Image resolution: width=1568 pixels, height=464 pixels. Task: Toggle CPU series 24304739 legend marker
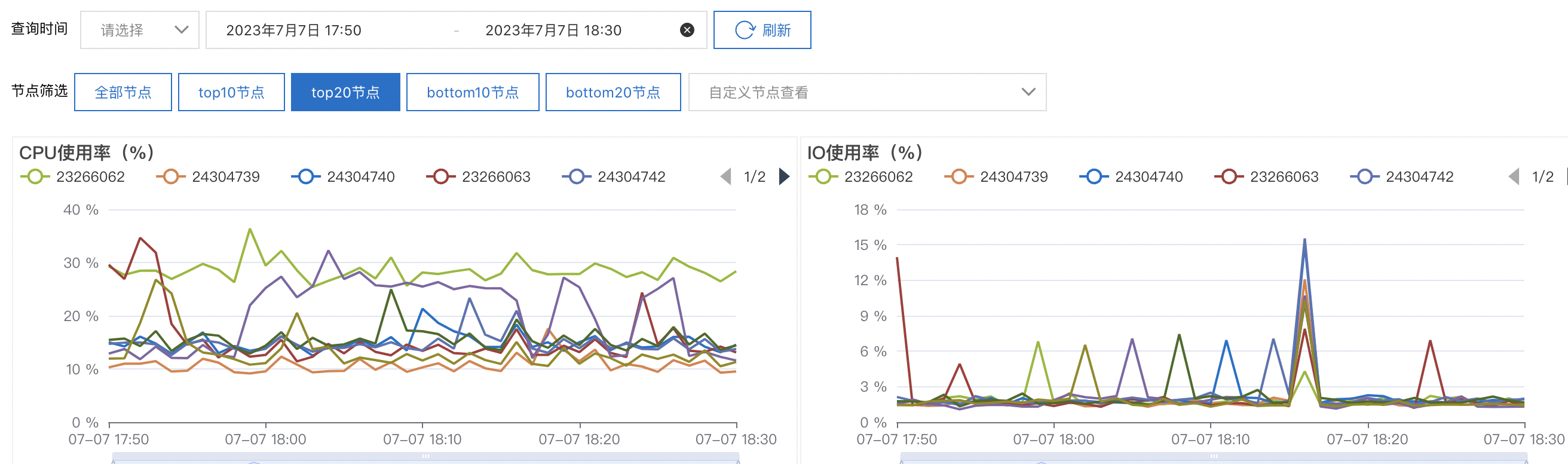[170, 176]
